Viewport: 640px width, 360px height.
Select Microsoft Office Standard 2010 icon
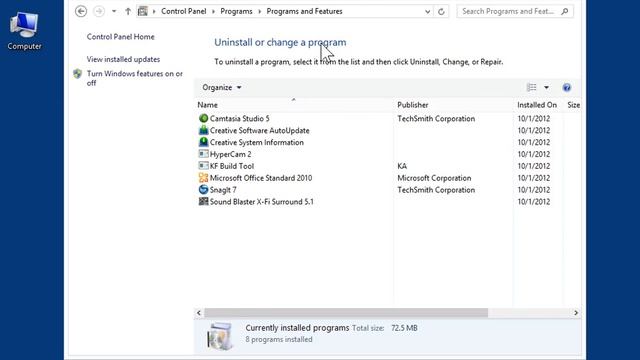[203, 178]
